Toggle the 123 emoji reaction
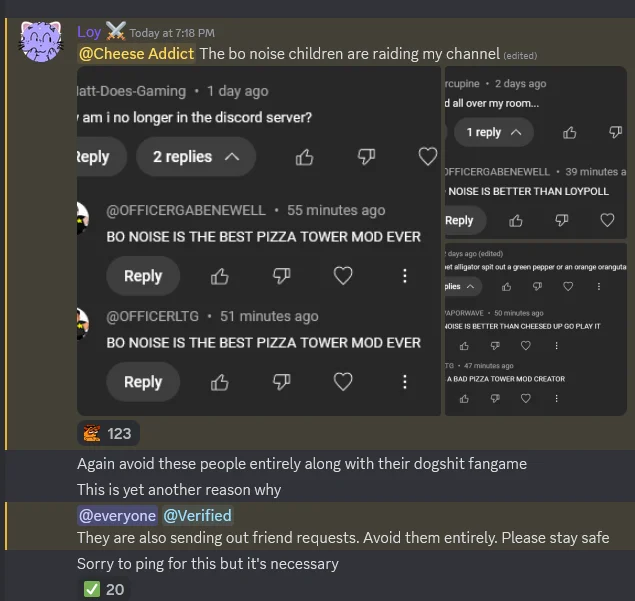The width and height of the screenshot is (635, 601). 107,433
